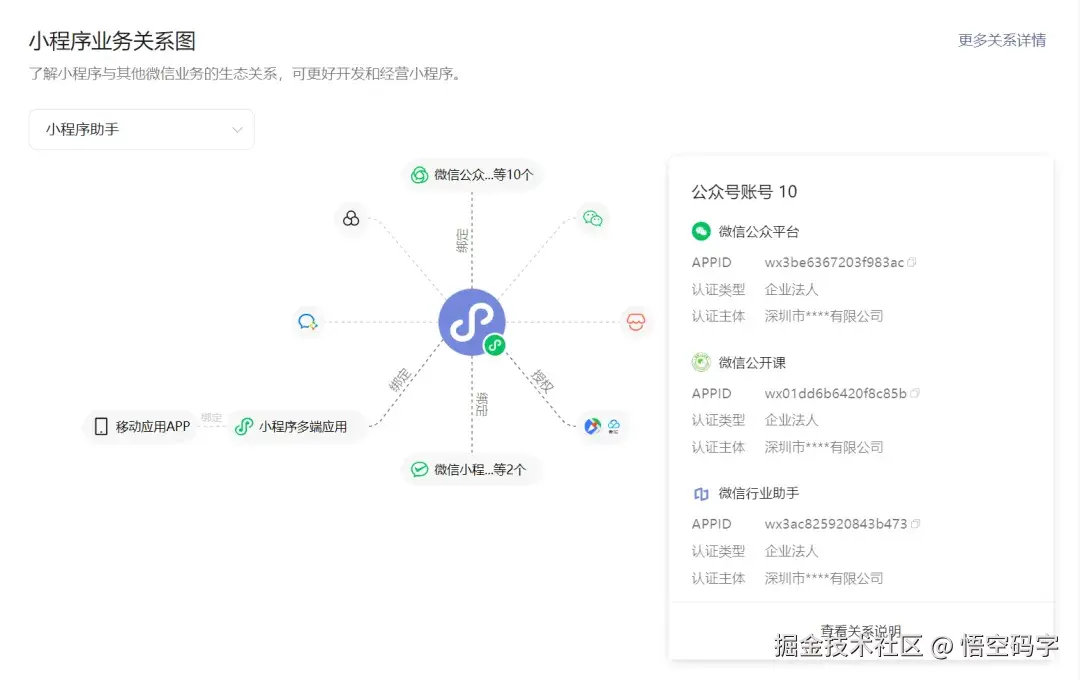Click the phone icon in 移动应用APP
Screen dimensions: 1080x680
coord(101,426)
